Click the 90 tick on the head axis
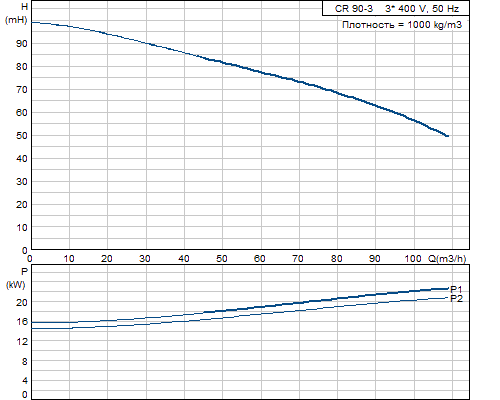The height and width of the screenshot is (400, 500). click(22, 44)
